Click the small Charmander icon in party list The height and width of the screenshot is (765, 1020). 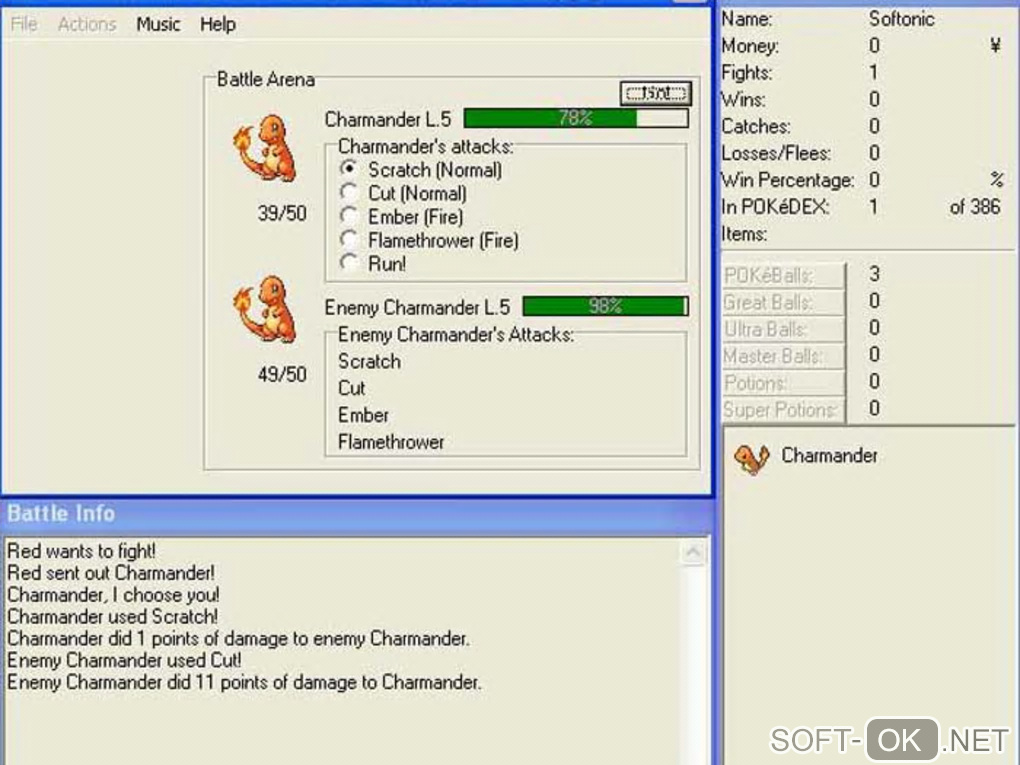click(x=751, y=458)
